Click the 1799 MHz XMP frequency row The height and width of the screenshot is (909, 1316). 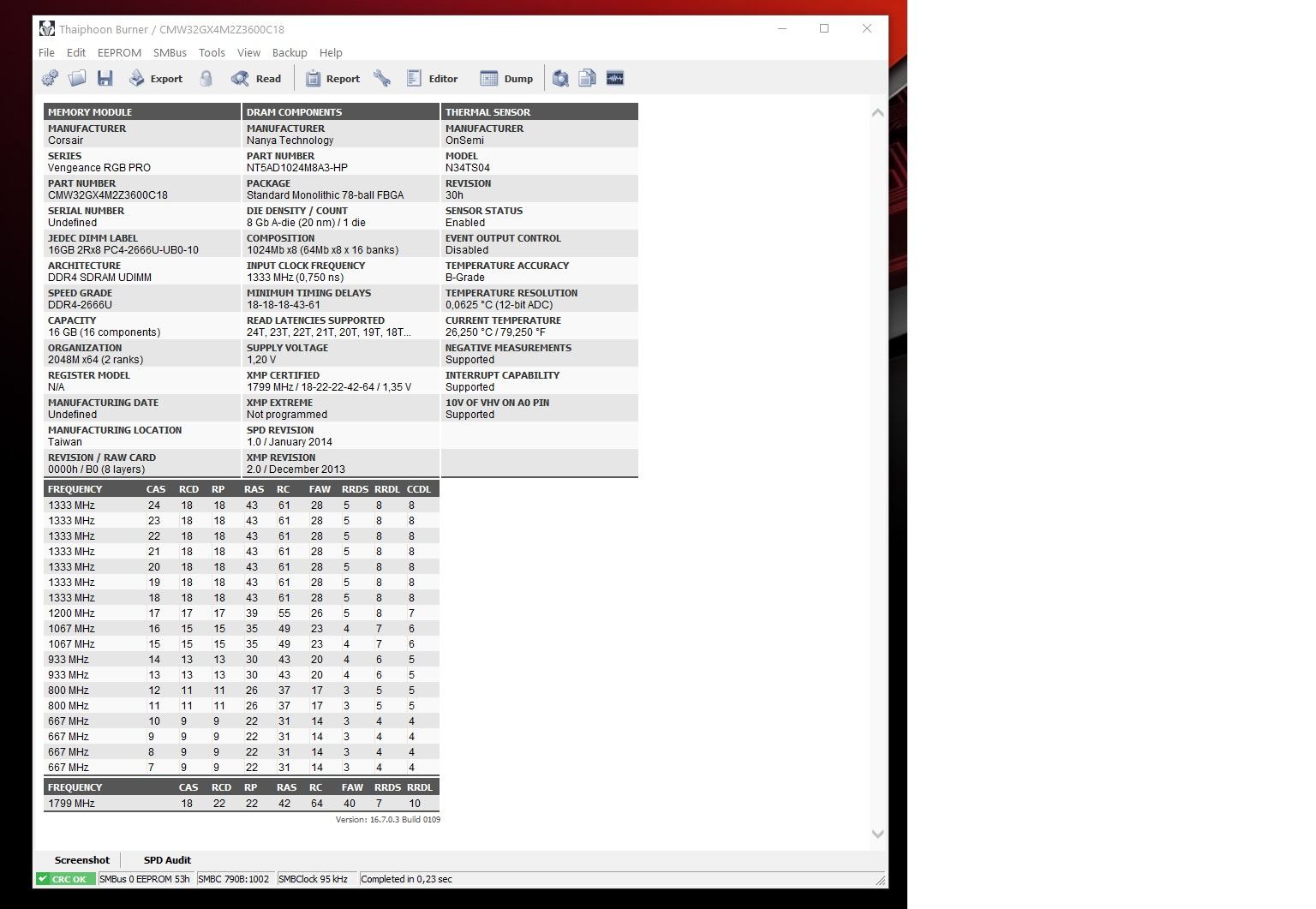coord(242,804)
